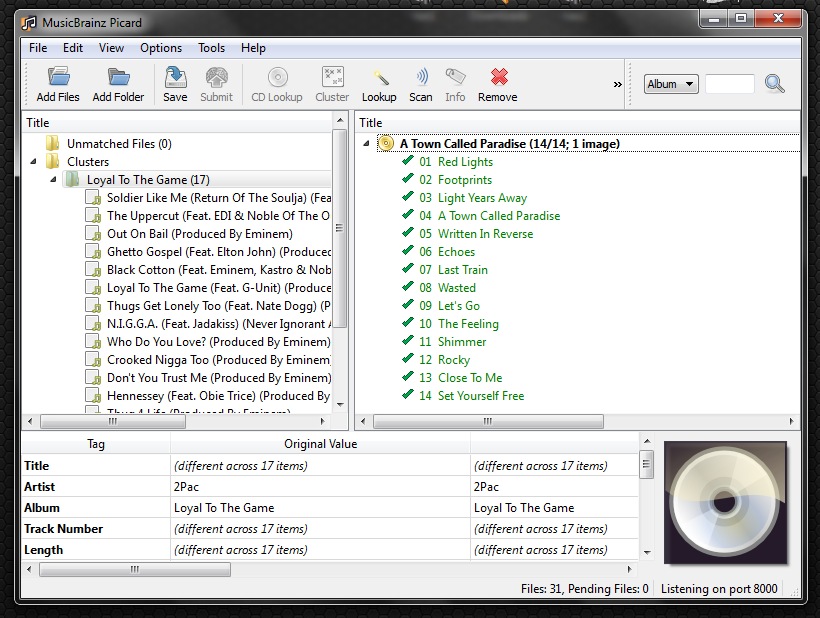The height and width of the screenshot is (618, 820).
Task: Collapse the Loyal To The Game cluster
Action: (53, 180)
